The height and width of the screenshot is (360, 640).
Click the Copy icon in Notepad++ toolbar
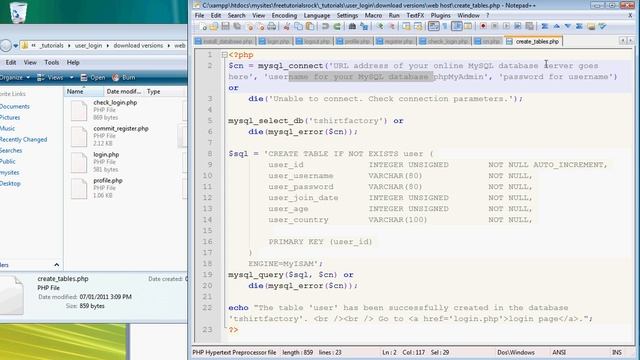[298, 27]
